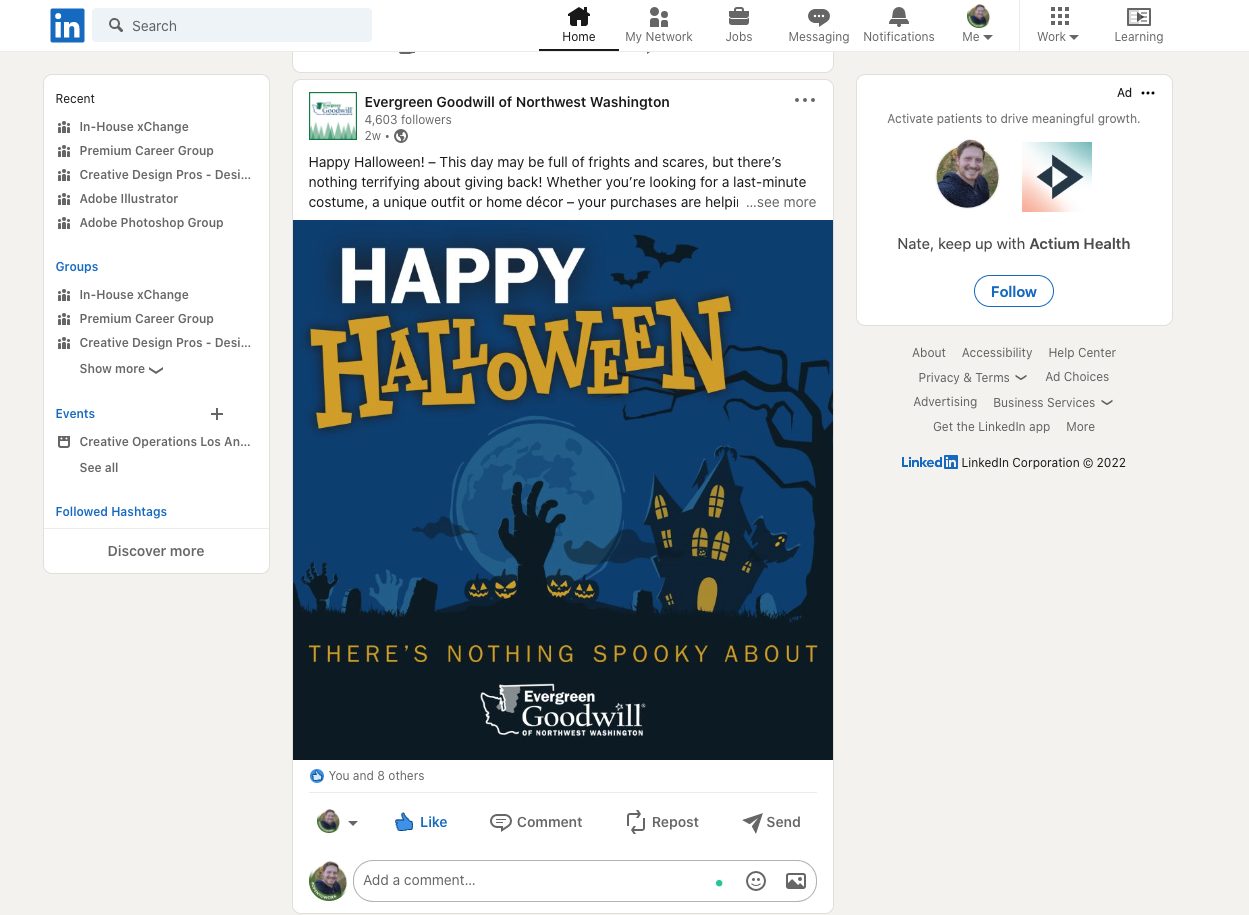Open Creative Operations Los Angeles event
The width and height of the screenshot is (1249, 915).
pos(165,442)
